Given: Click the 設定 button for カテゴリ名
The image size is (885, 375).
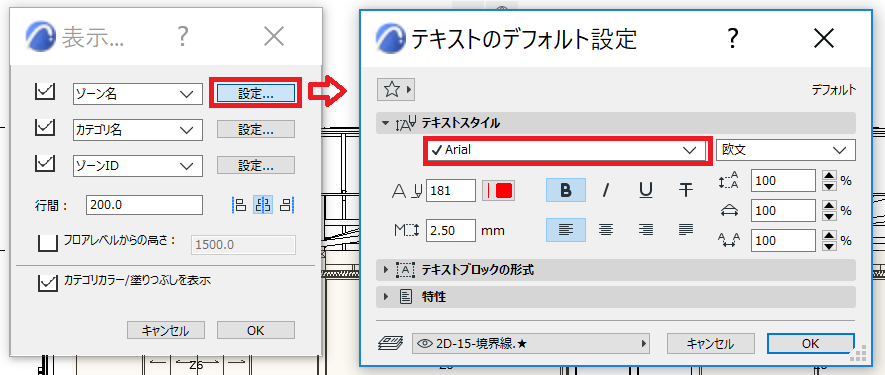Looking at the screenshot, I should 256,130.
